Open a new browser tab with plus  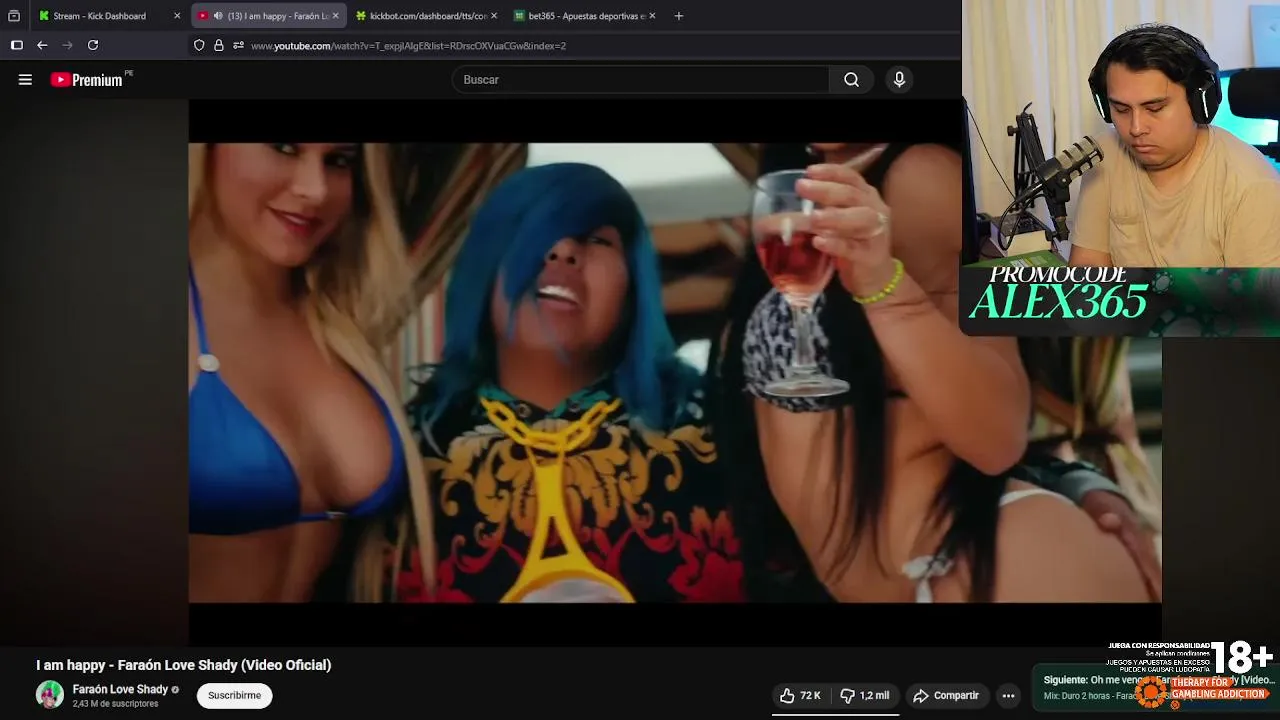pos(679,16)
